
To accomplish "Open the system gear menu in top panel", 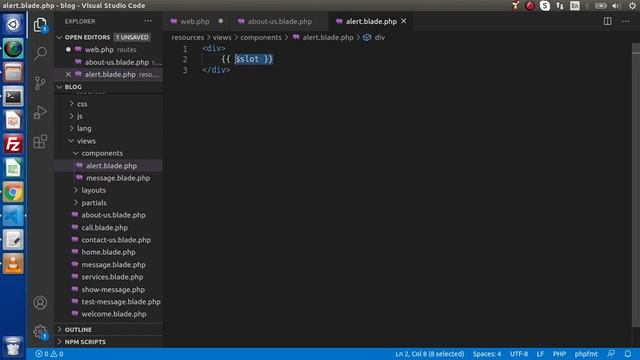I will point(632,6).
